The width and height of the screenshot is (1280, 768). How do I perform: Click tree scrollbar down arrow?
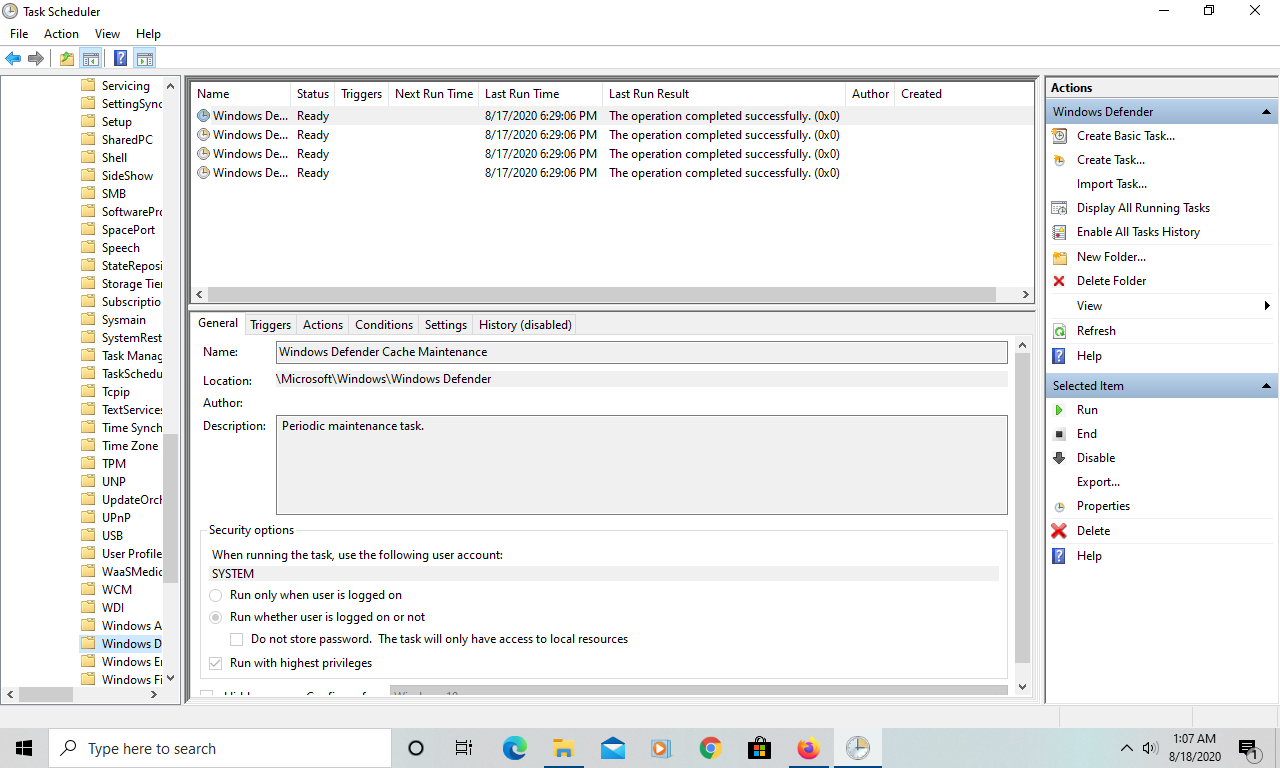[170, 677]
